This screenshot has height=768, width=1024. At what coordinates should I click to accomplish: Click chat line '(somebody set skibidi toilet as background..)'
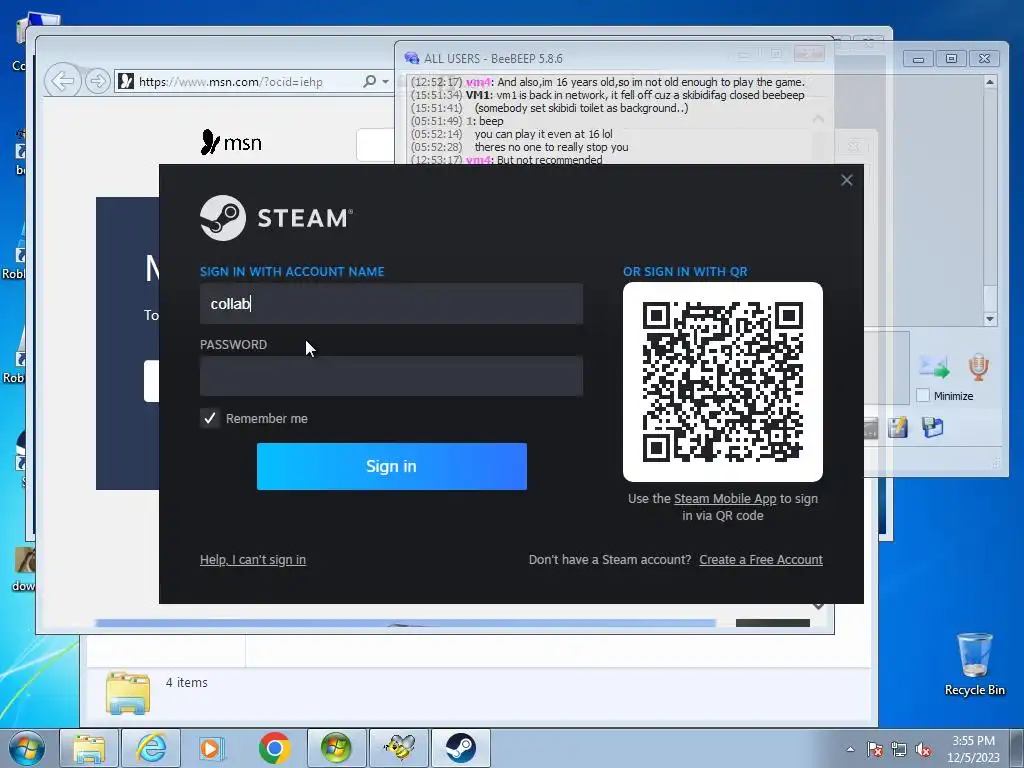coord(581,108)
